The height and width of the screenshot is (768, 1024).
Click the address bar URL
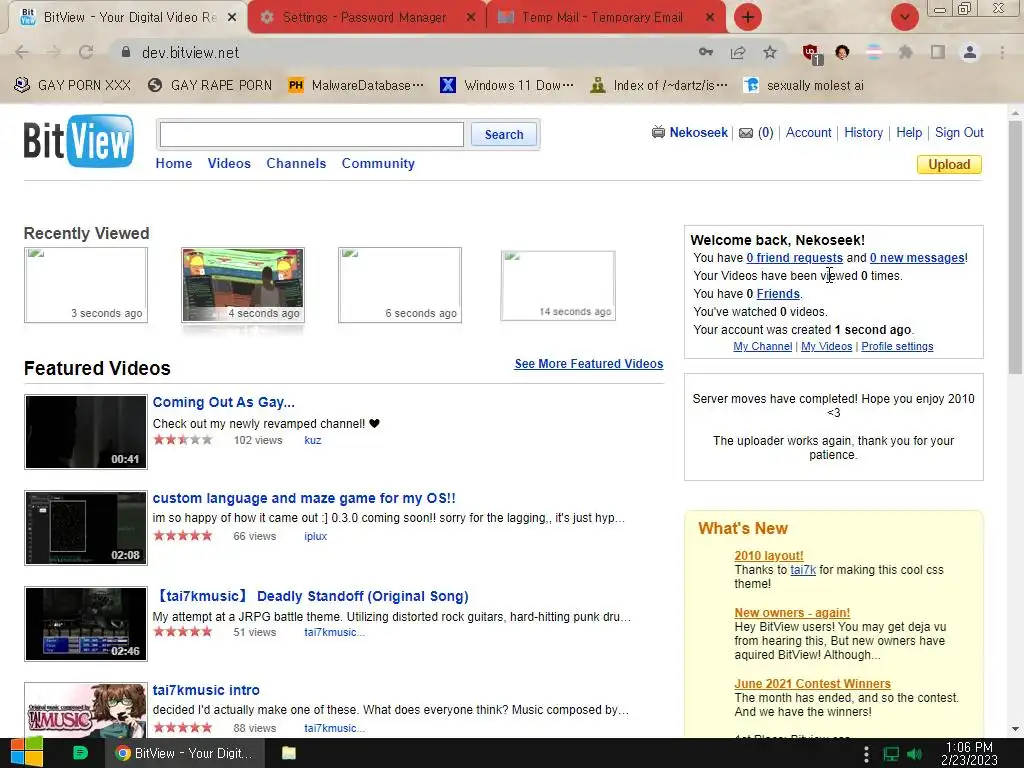[x=190, y=52]
